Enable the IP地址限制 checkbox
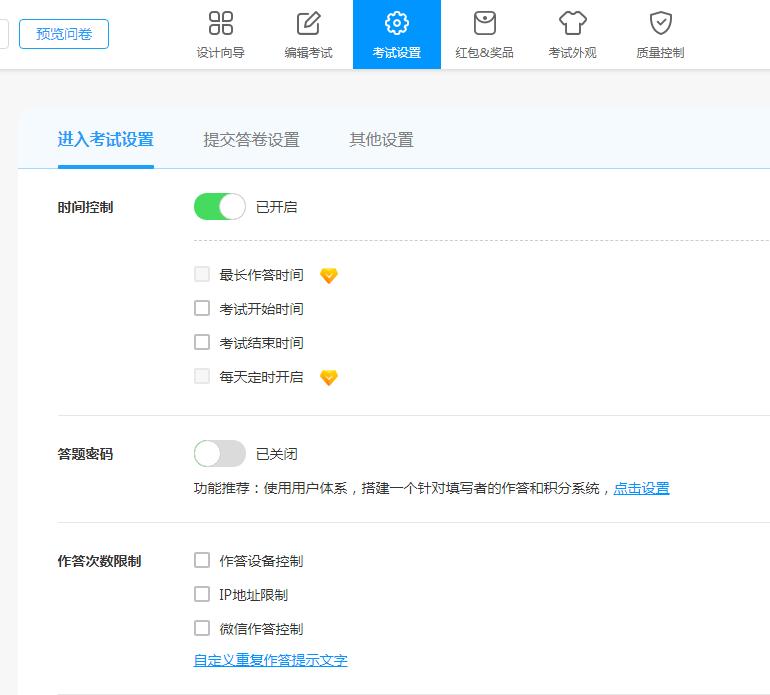Image resolution: width=770 pixels, height=695 pixels. point(202,594)
